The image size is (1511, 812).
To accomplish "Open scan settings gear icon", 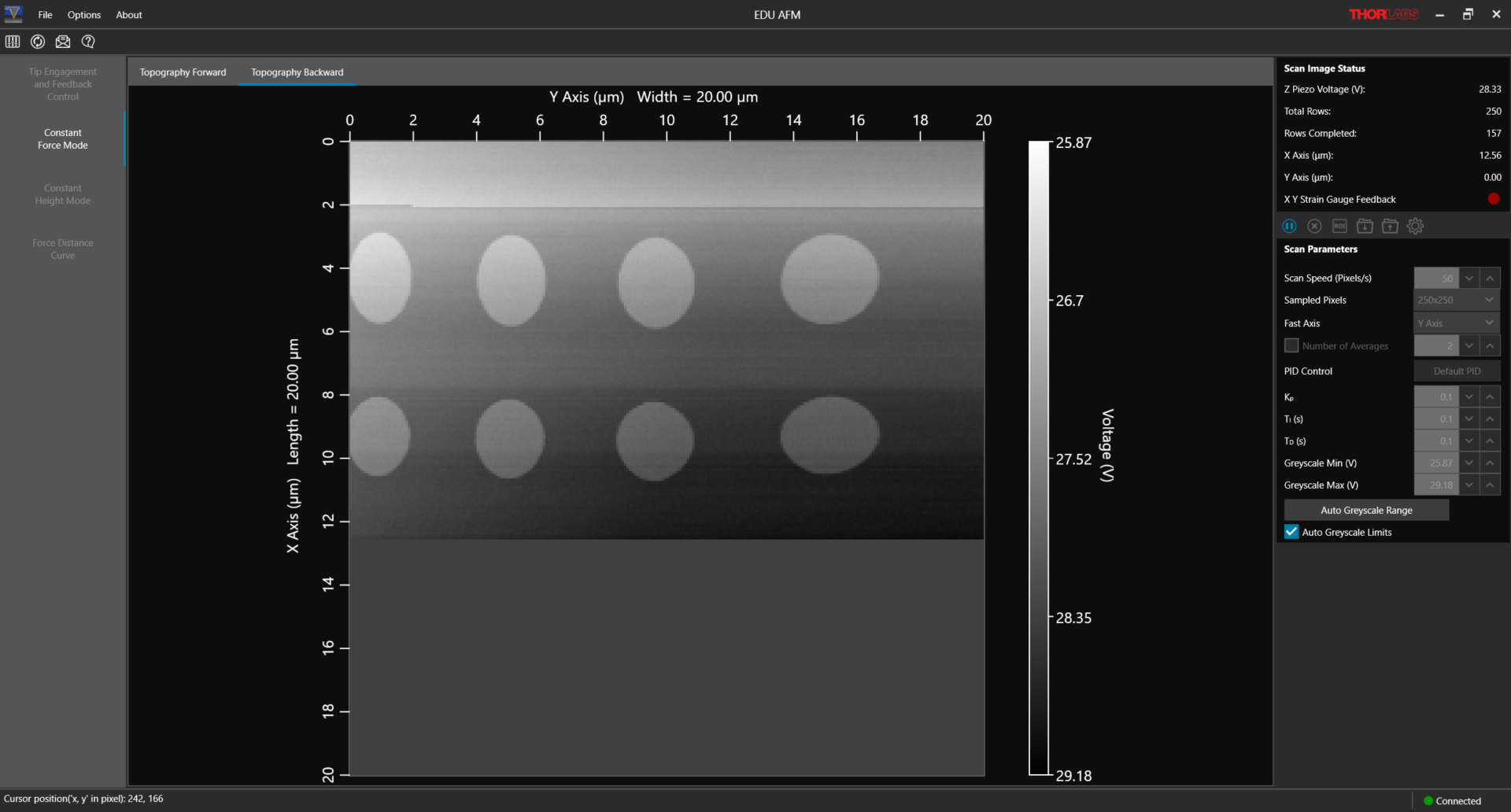I will [x=1415, y=227].
